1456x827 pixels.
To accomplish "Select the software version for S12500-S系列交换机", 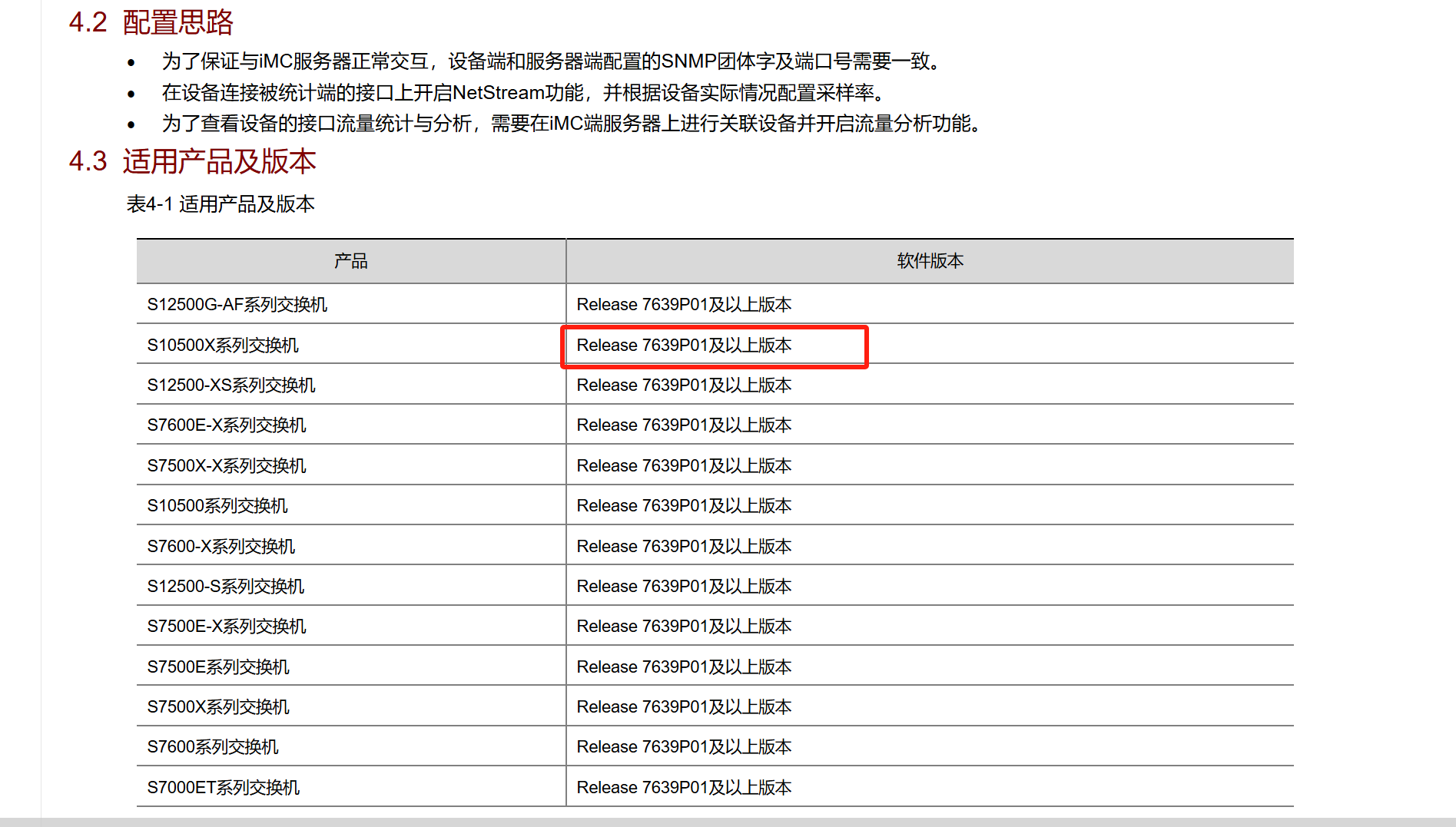I will (x=684, y=587).
